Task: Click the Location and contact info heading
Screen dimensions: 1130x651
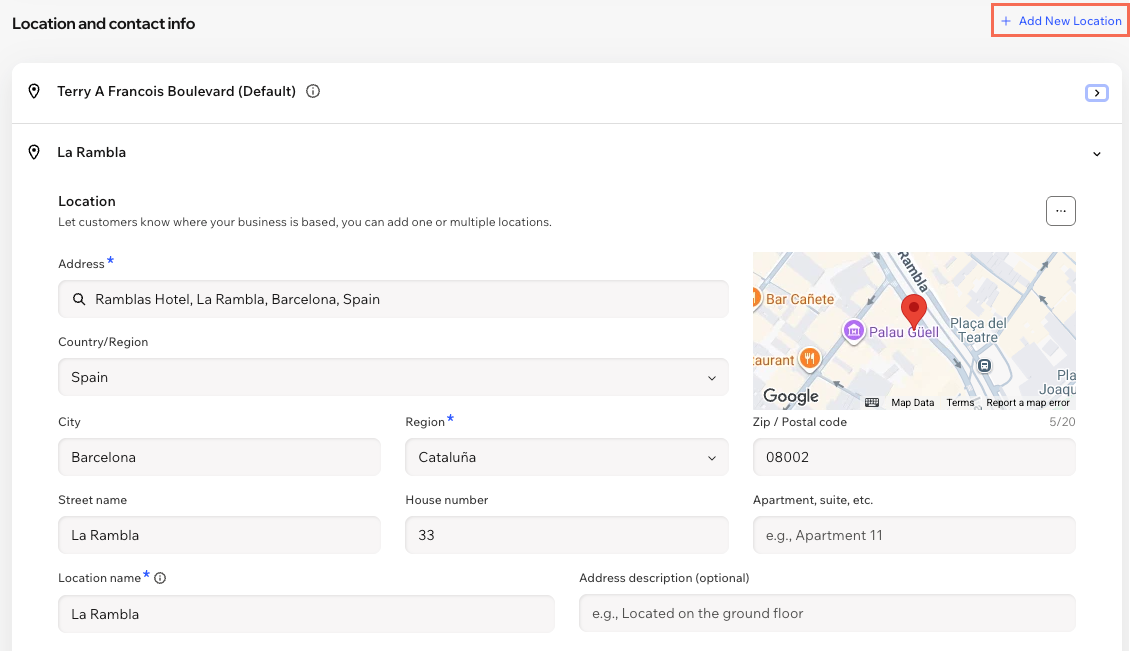Action: coord(104,24)
